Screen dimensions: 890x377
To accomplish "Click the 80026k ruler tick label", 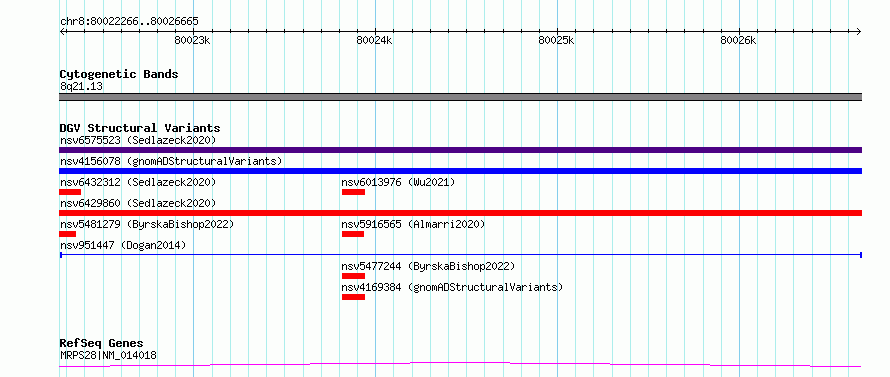I will tap(738, 40).
